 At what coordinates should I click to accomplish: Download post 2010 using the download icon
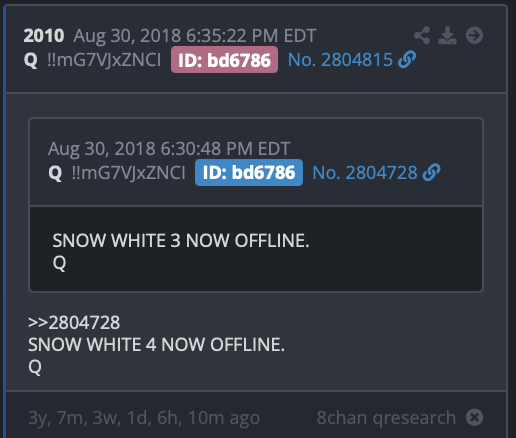[447, 35]
